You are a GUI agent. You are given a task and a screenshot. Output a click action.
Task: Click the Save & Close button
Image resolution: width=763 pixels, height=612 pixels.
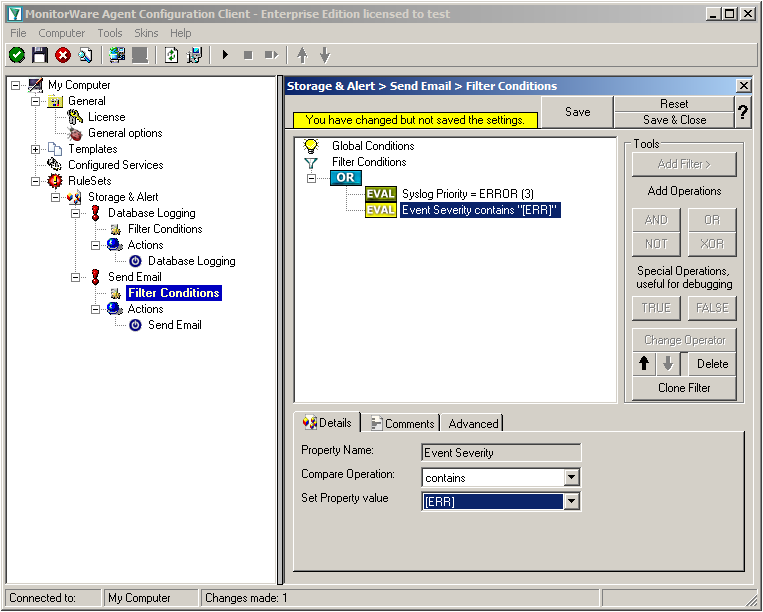click(x=674, y=120)
